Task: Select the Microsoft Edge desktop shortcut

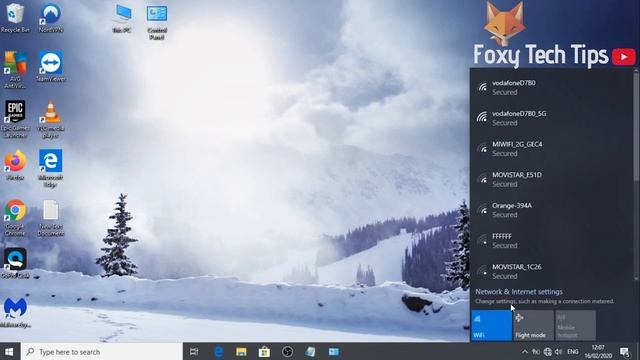Action: click(x=51, y=168)
